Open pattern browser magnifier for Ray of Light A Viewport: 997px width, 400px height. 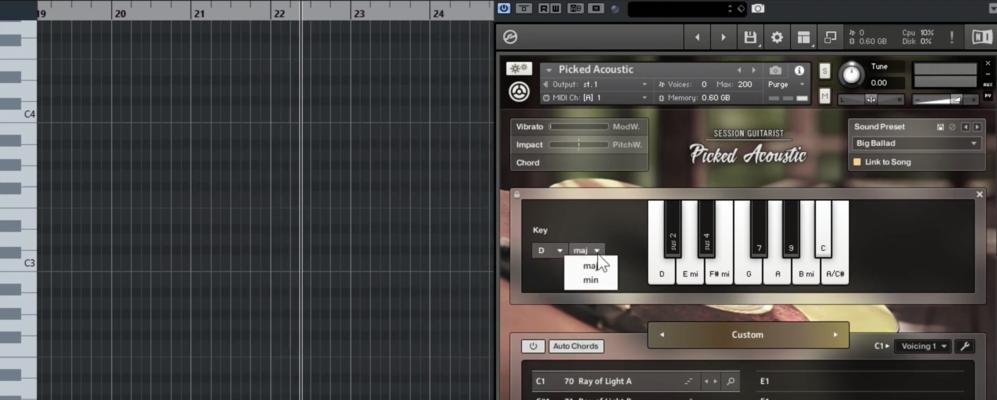[x=731, y=382]
